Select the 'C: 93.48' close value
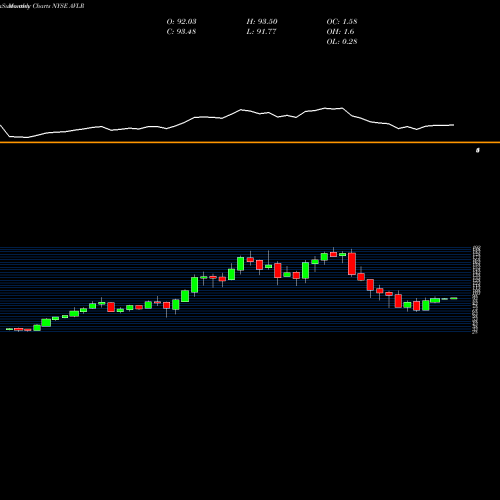 pyautogui.click(x=181, y=32)
